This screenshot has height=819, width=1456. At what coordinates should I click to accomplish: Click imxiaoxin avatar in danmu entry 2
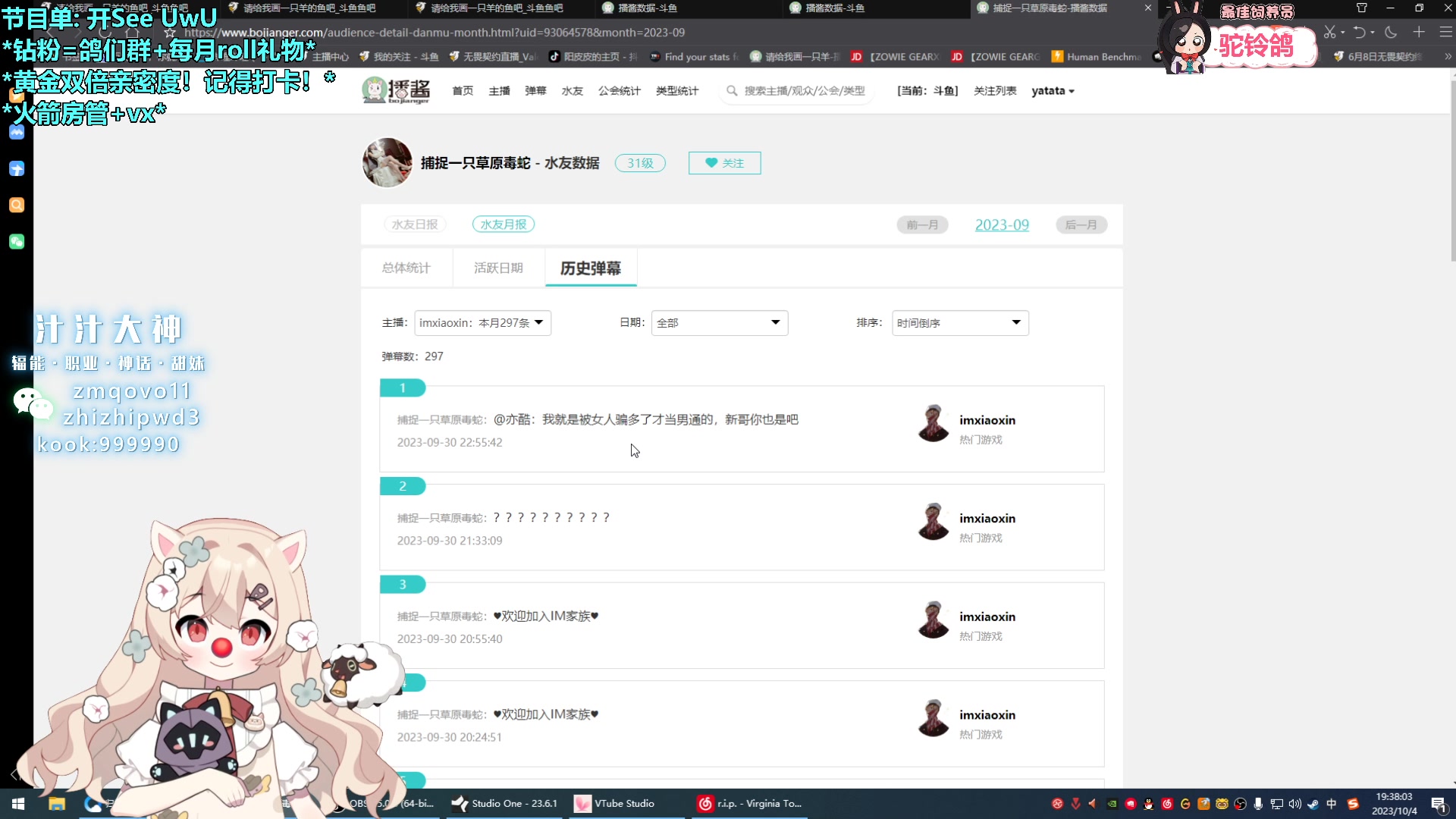click(934, 522)
